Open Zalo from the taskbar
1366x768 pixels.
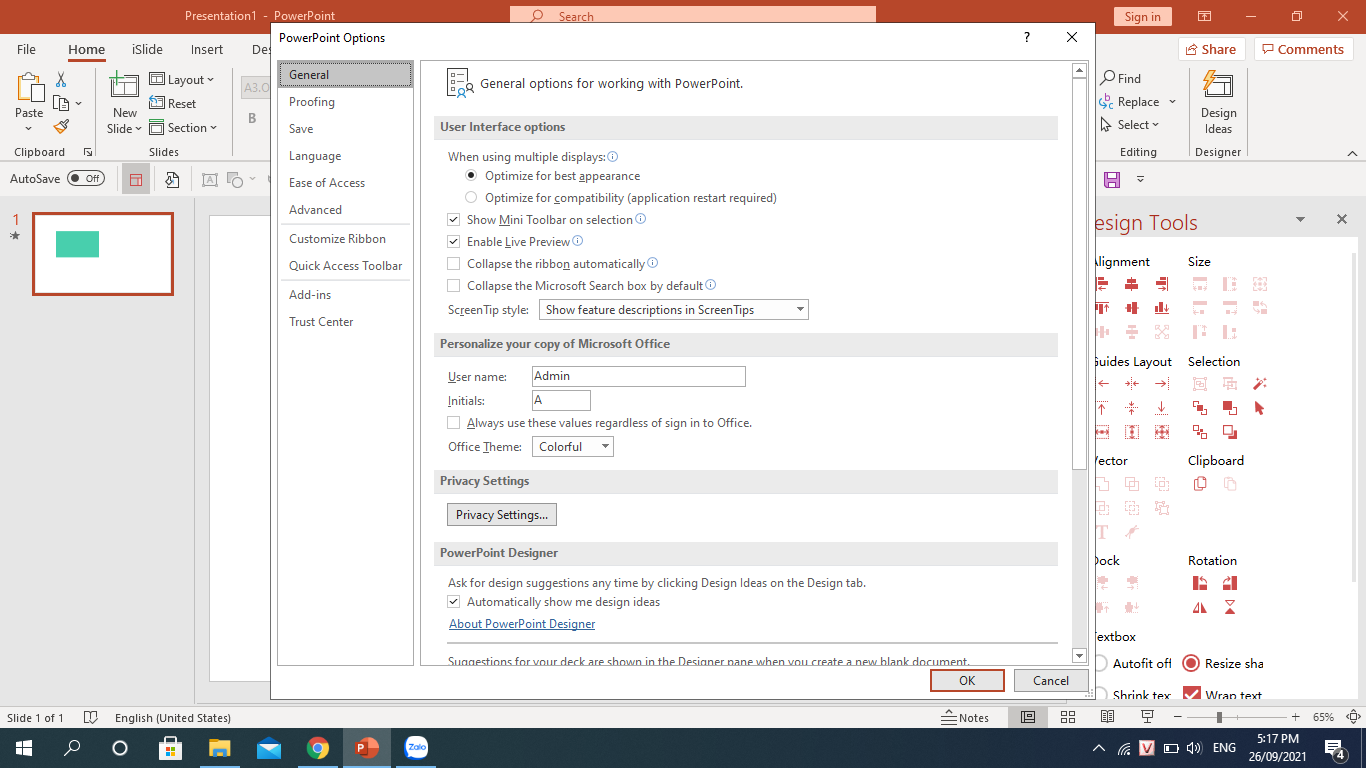(x=416, y=747)
